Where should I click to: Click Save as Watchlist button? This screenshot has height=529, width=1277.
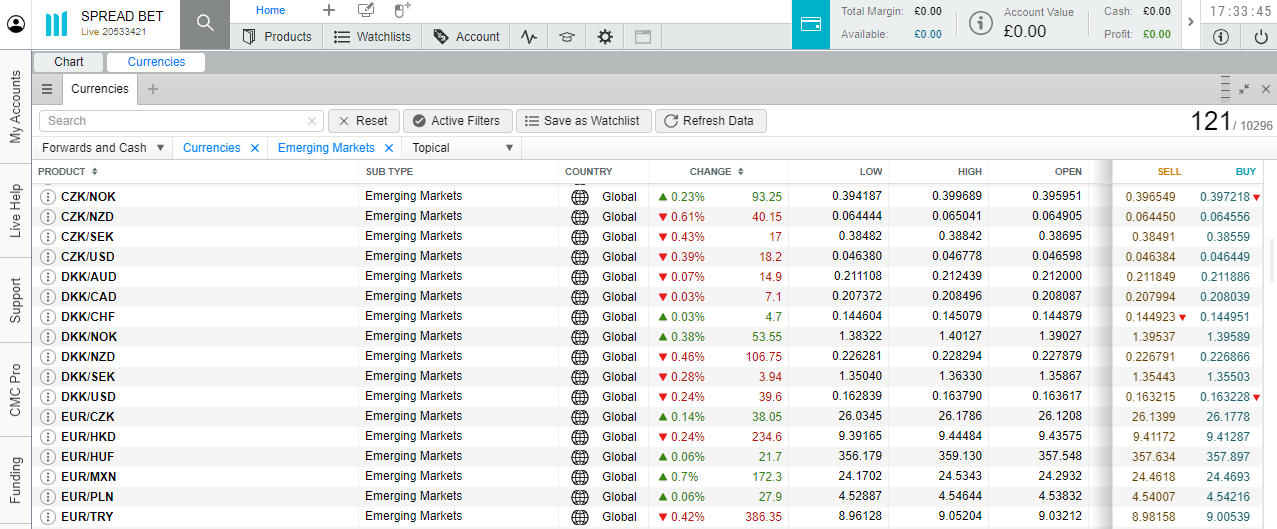pos(584,121)
